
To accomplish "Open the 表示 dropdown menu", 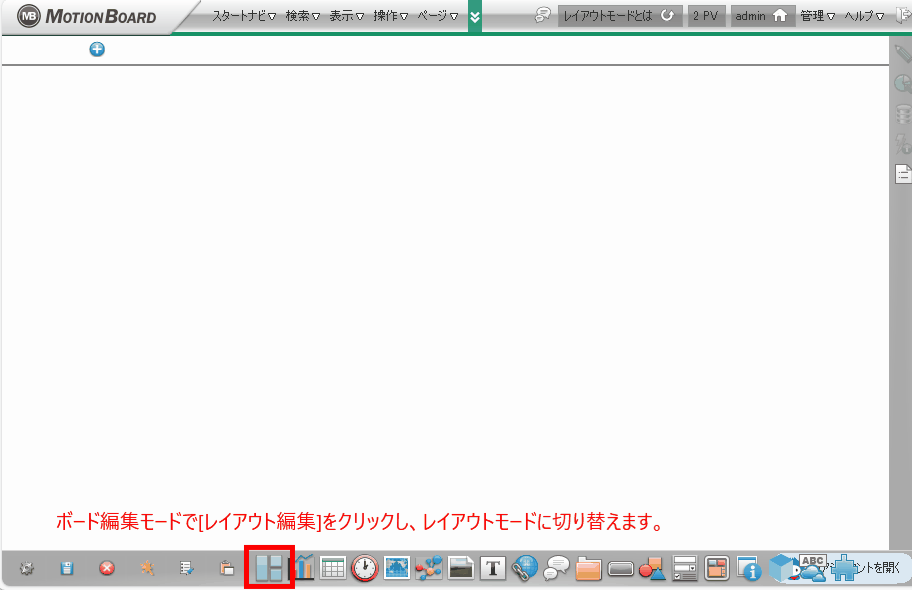I will pos(347,16).
